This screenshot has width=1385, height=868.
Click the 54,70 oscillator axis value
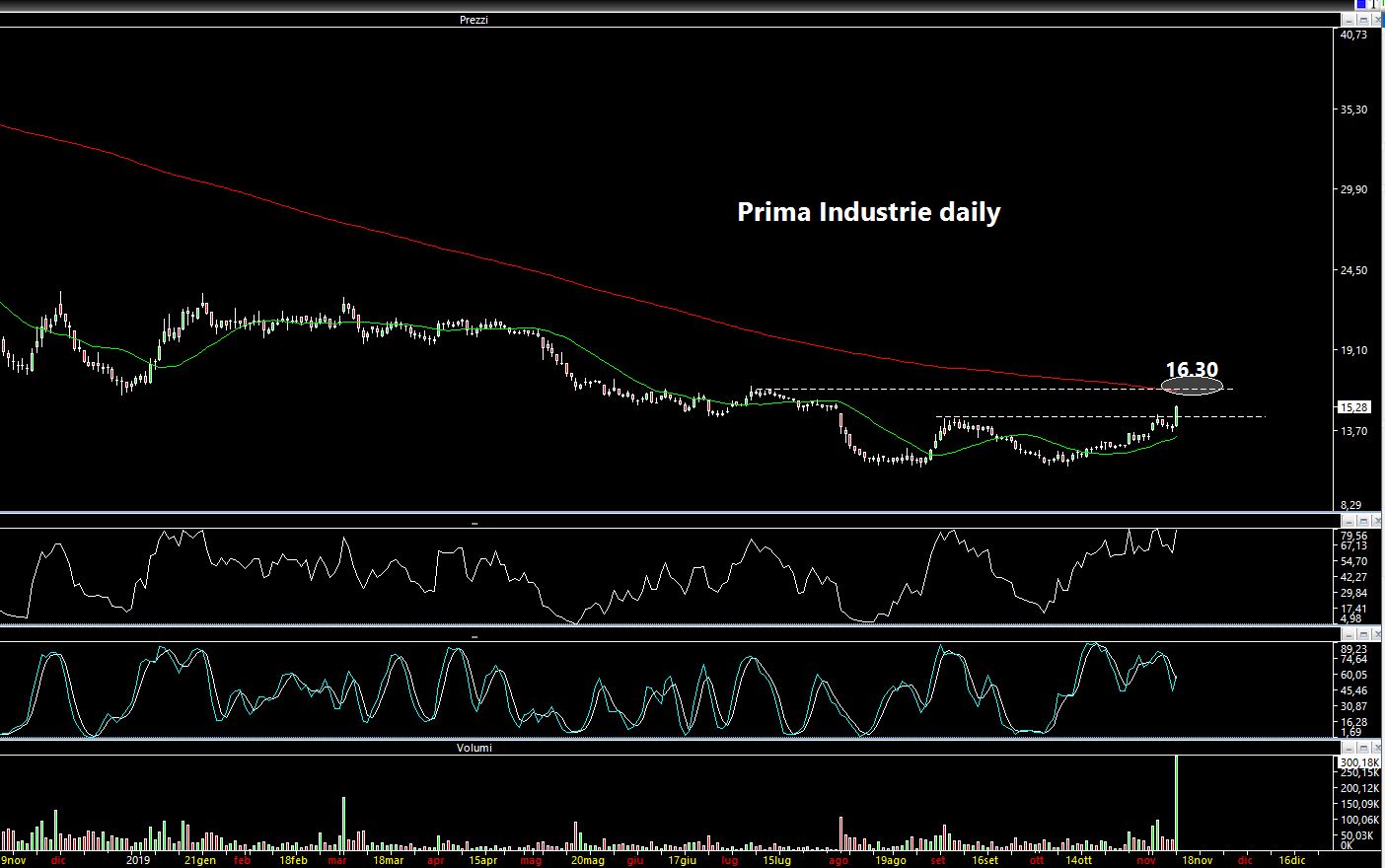point(1354,561)
